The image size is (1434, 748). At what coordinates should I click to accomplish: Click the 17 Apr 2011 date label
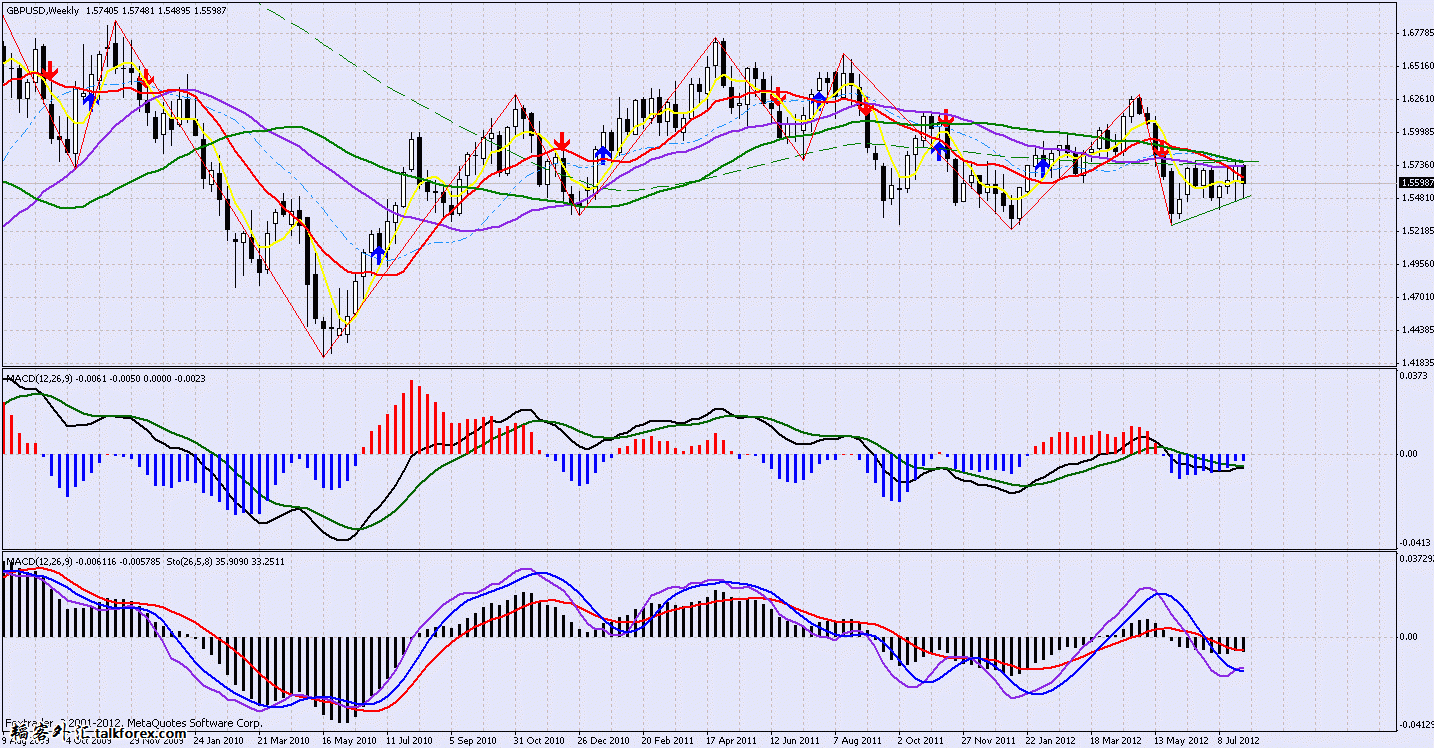point(731,740)
